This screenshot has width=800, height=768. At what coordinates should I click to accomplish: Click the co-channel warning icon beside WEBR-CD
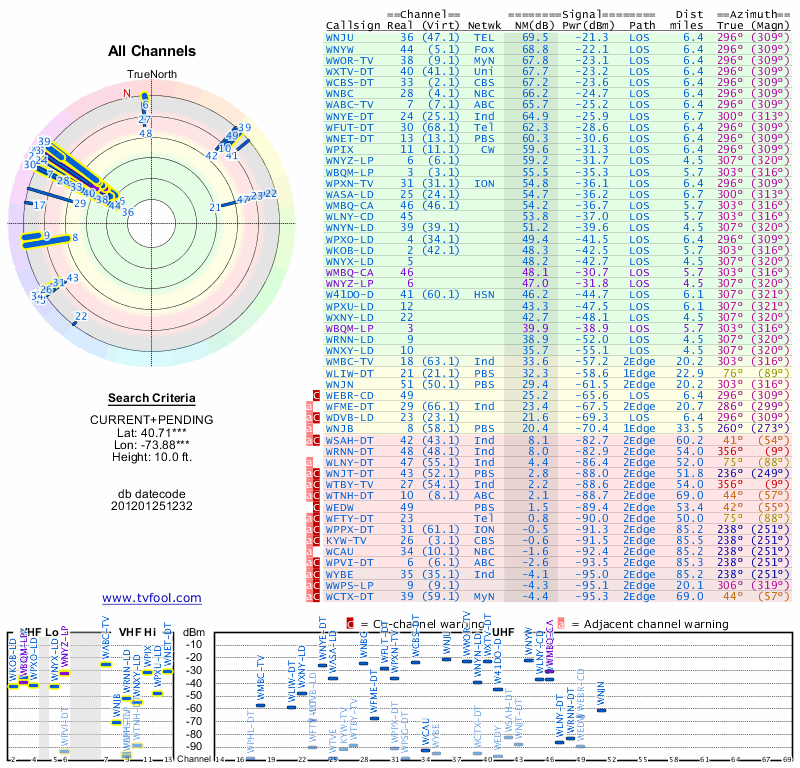click(316, 395)
